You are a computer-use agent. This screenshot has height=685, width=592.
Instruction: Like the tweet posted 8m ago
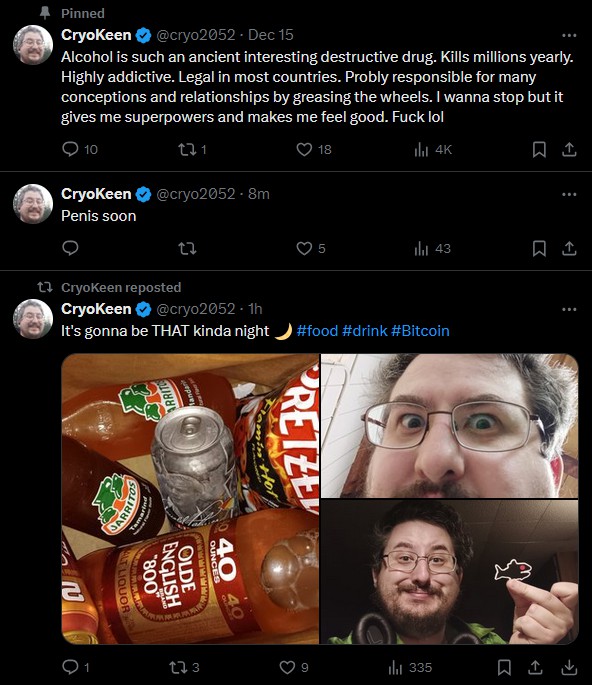coord(304,249)
